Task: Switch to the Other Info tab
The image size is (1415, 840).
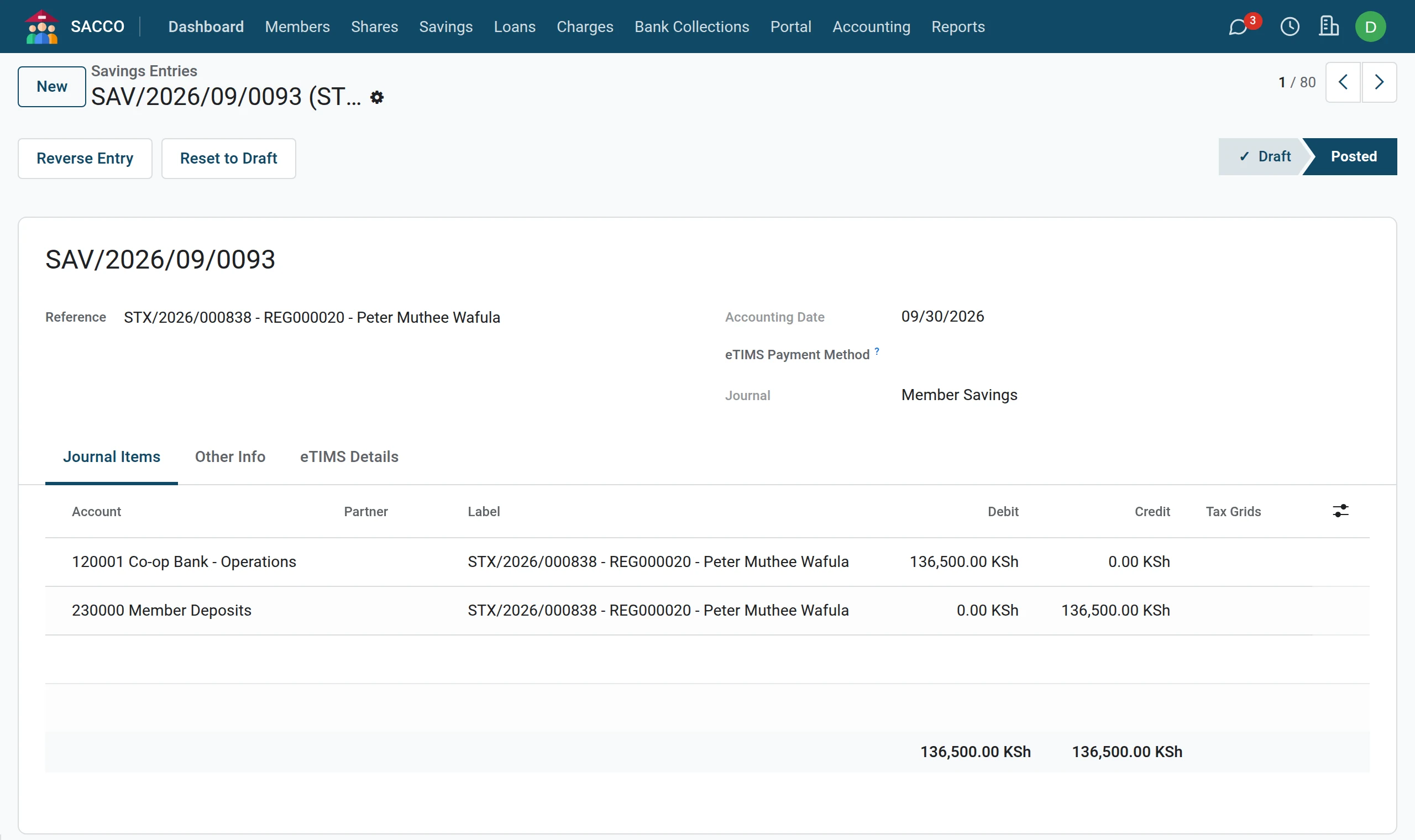Action: [x=230, y=456]
